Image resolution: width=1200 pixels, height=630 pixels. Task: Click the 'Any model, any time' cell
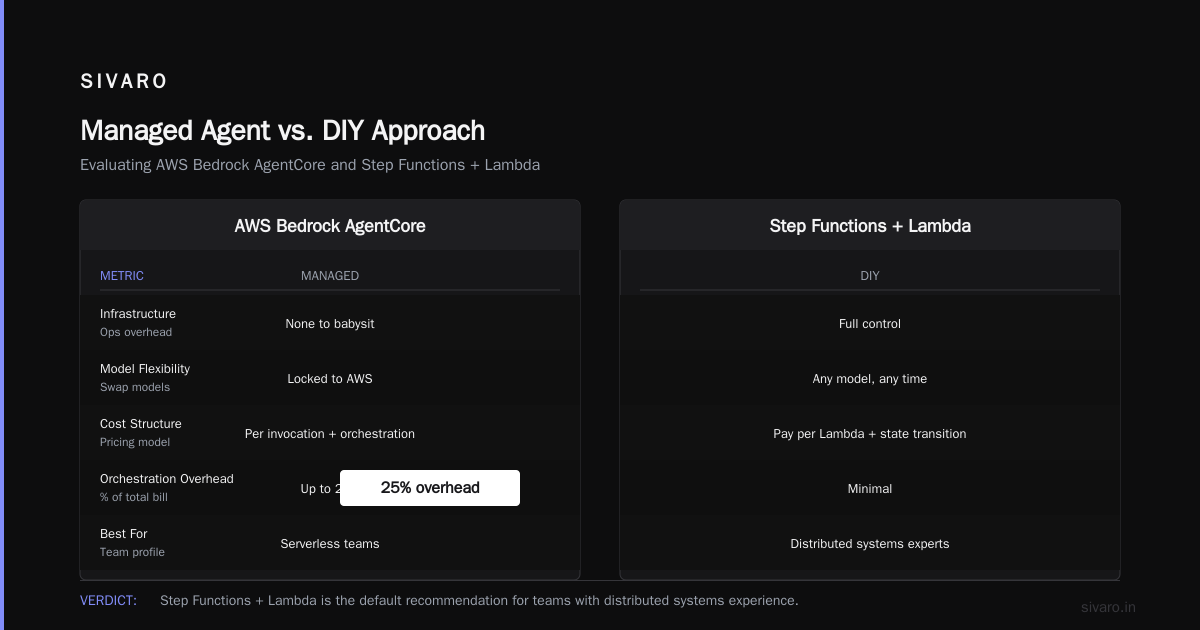coord(870,379)
